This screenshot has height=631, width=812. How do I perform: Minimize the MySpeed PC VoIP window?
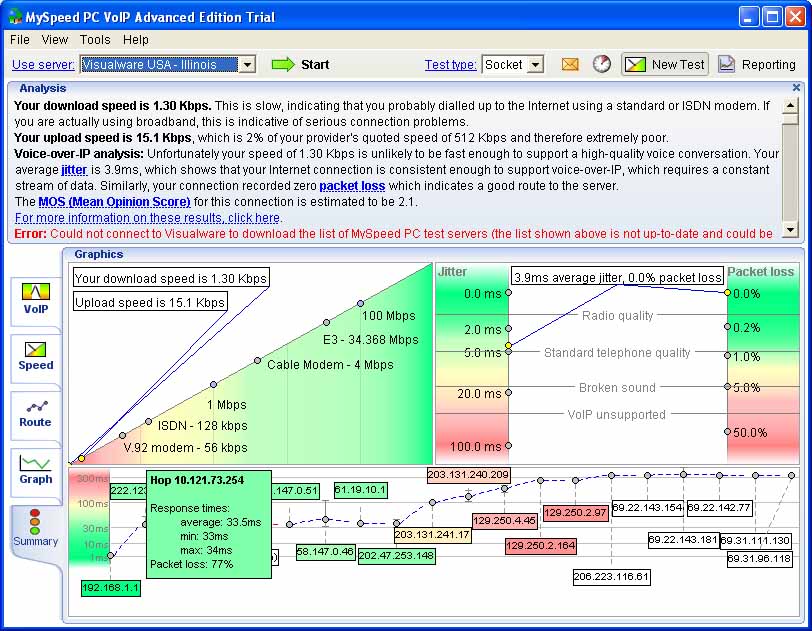(x=748, y=17)
